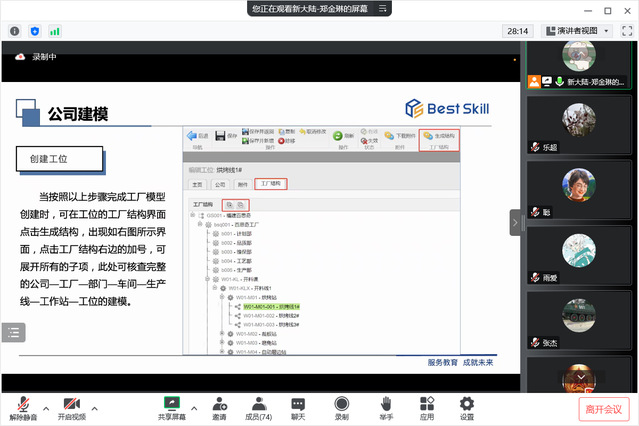
Task: Raise hand with 举手 icon
Action: pyautogui.click(x=386, y=406)
